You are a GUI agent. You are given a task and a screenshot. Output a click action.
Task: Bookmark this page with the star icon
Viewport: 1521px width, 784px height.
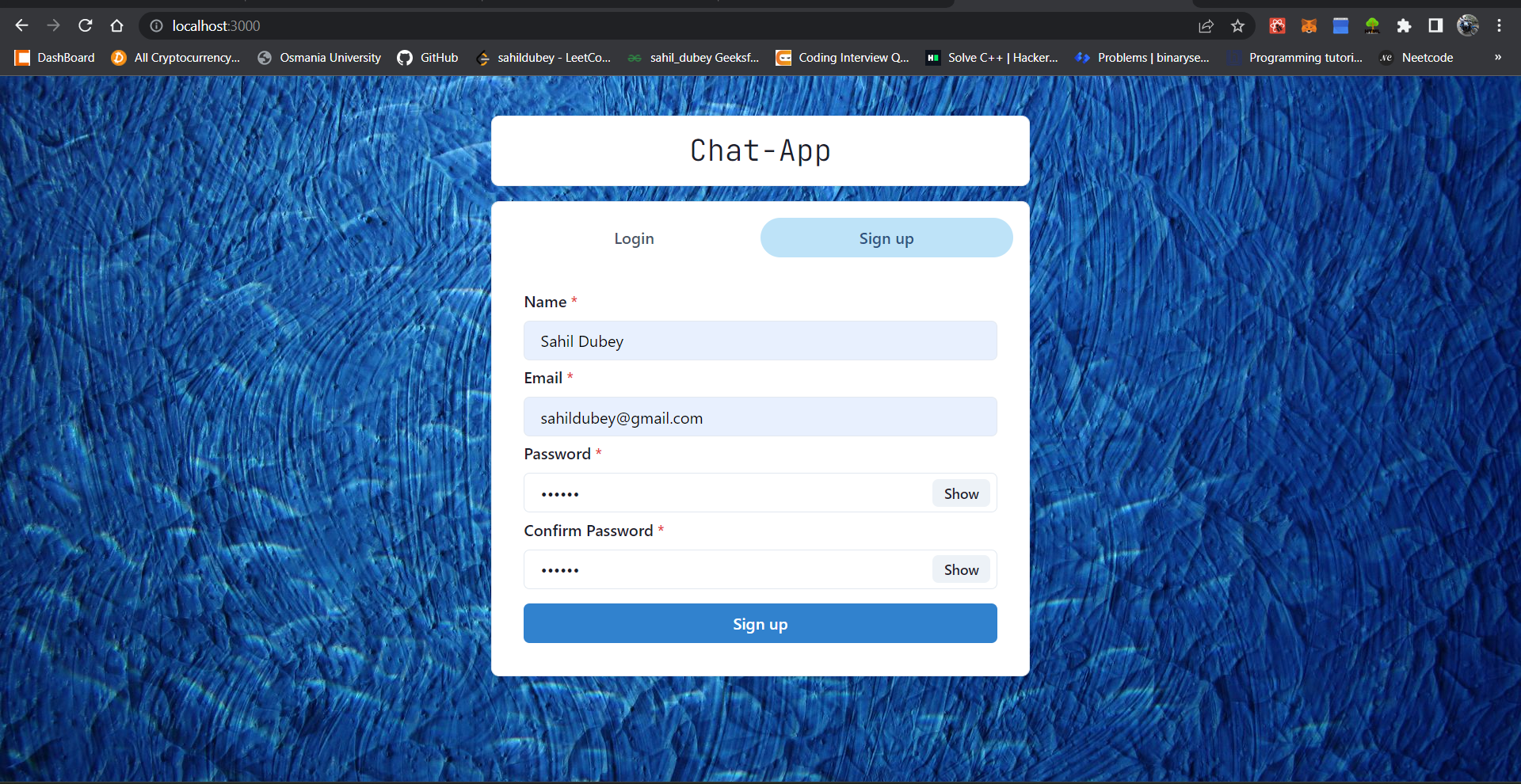tap(1237, 26)
